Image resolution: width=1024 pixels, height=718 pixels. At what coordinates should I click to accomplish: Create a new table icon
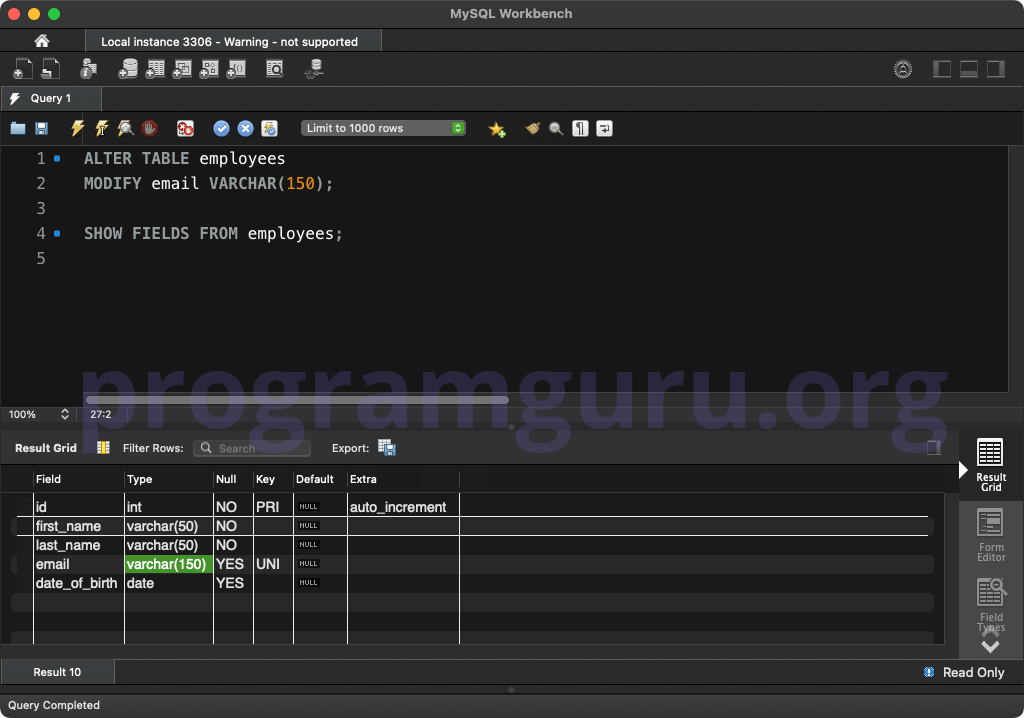(x=155, y=69)
